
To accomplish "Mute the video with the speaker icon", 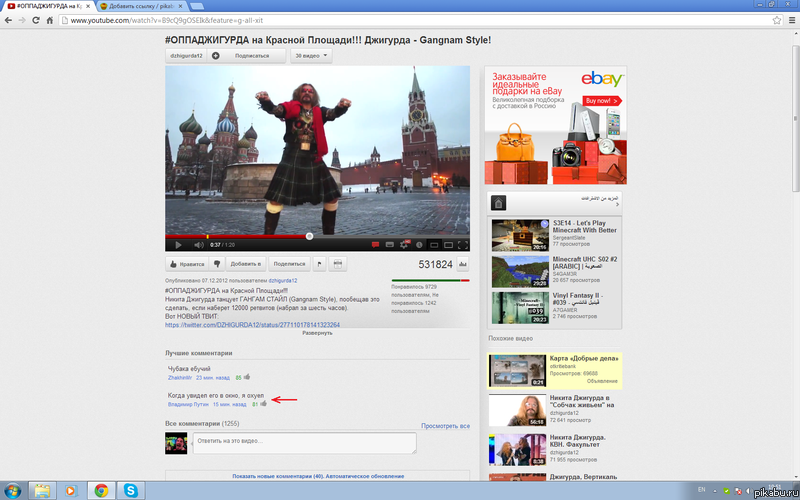I will pyautogui.click(x=199, y=245).
